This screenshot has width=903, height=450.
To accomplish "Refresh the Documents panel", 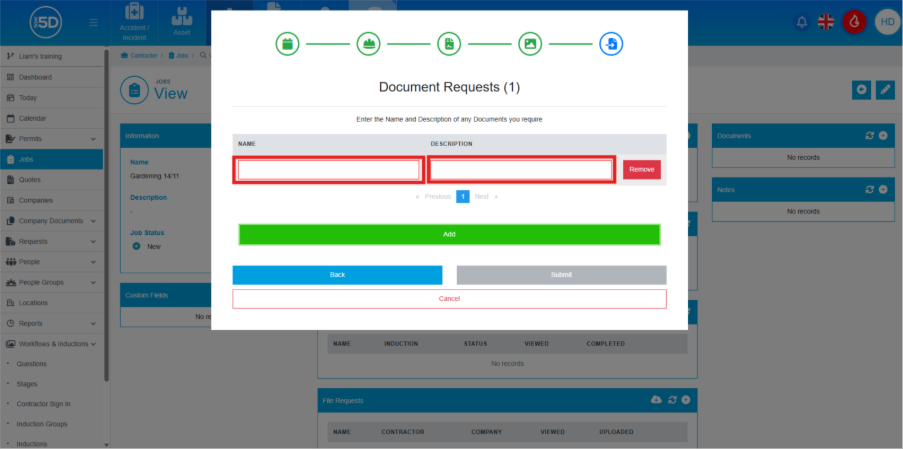I will coord(869,136).
